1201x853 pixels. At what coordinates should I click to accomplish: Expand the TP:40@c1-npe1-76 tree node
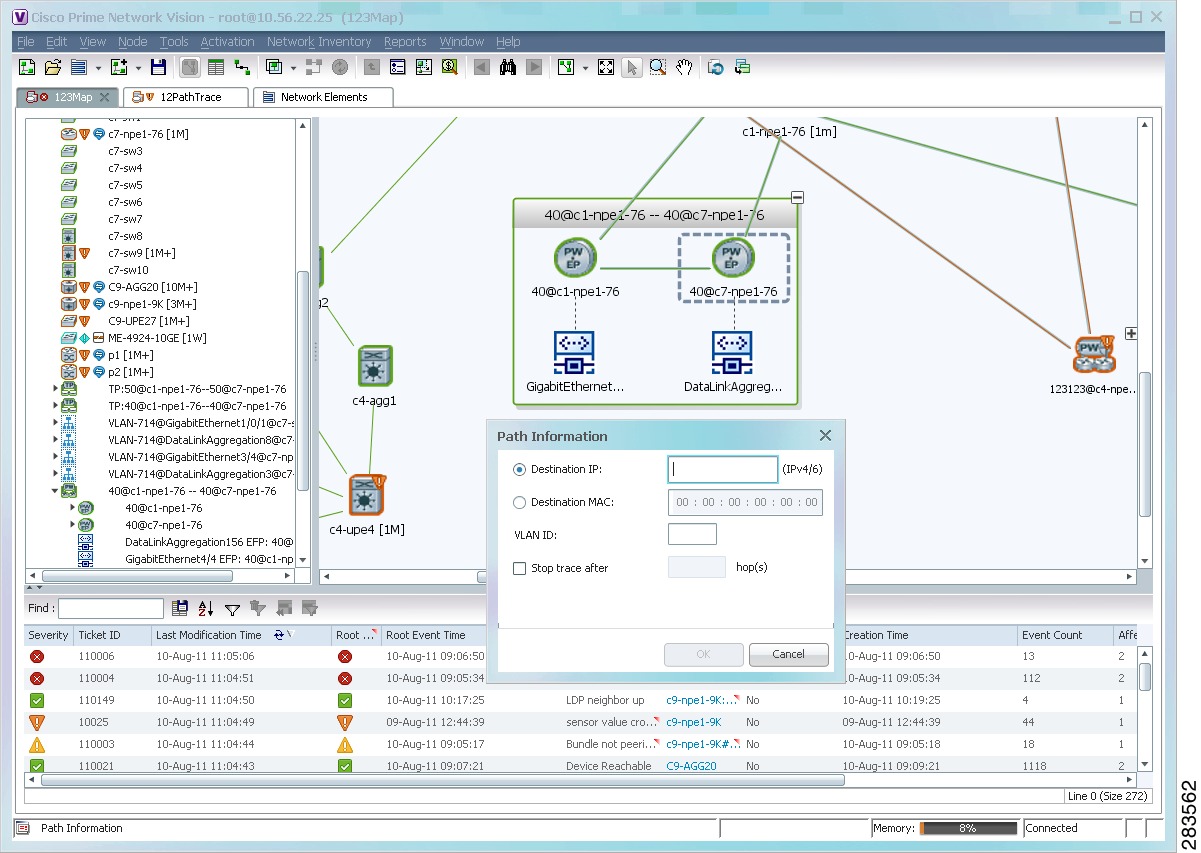tap(55, 406)
